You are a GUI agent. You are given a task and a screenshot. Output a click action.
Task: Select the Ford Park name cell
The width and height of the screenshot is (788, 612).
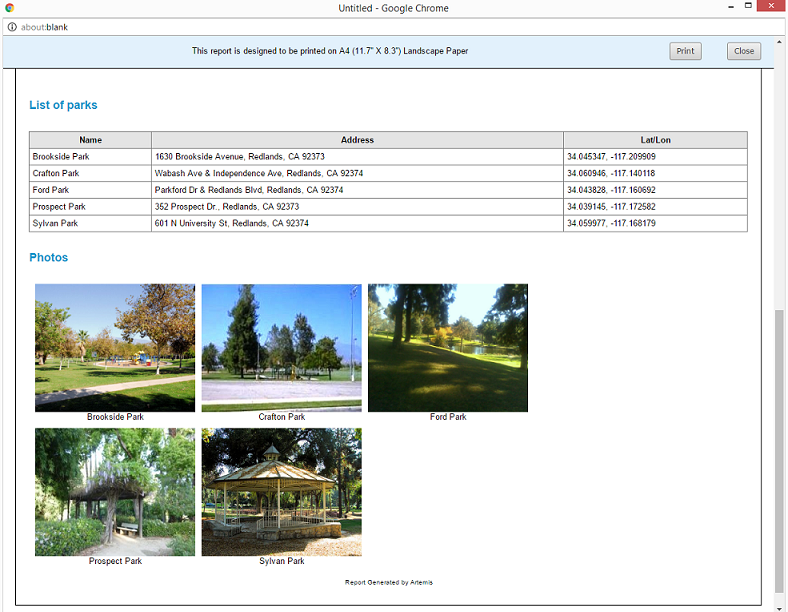tap(90, 190)
